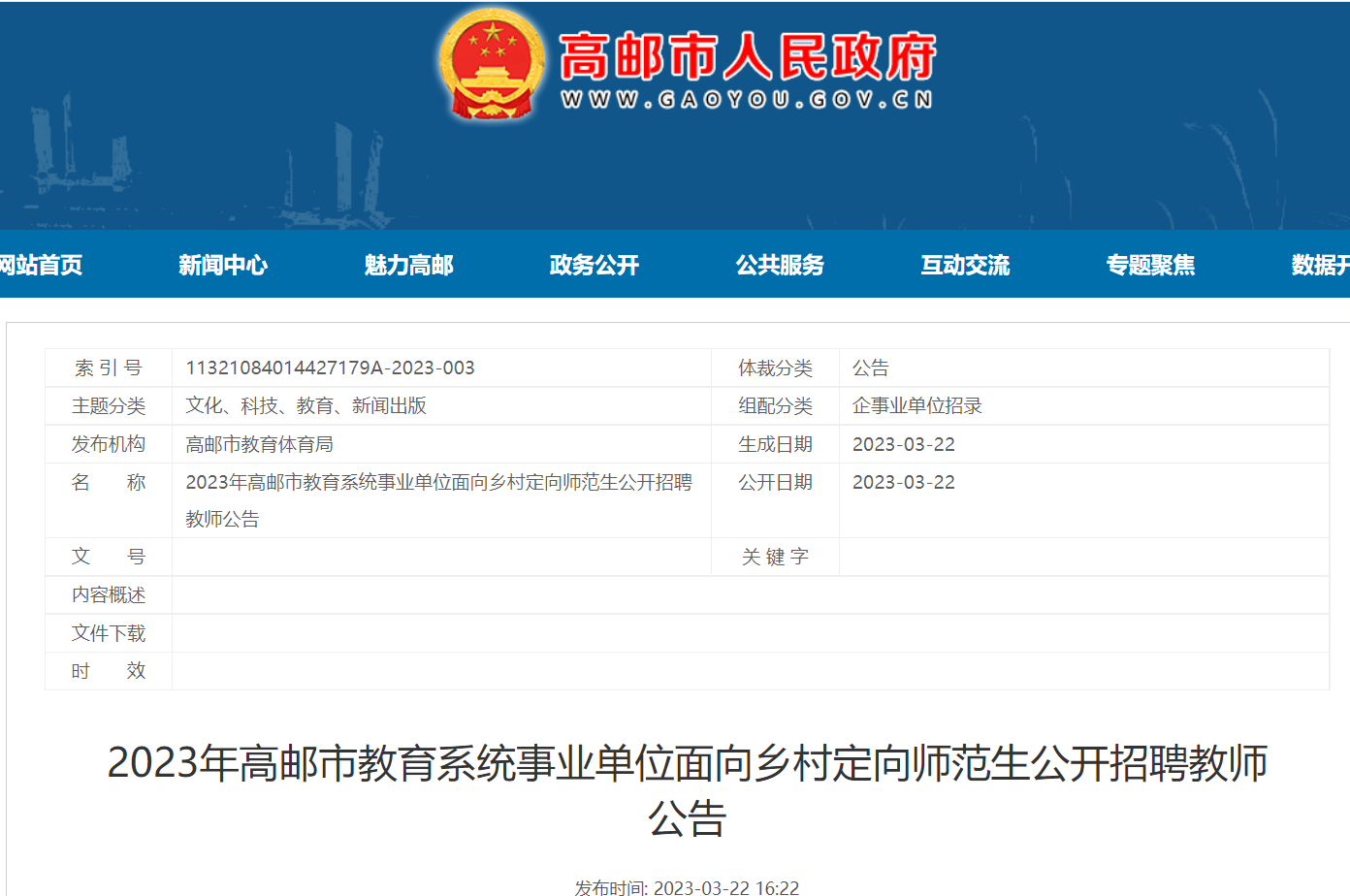
Task: Open the 魅力高邮 menu item
Action: [x=408, y=265]
